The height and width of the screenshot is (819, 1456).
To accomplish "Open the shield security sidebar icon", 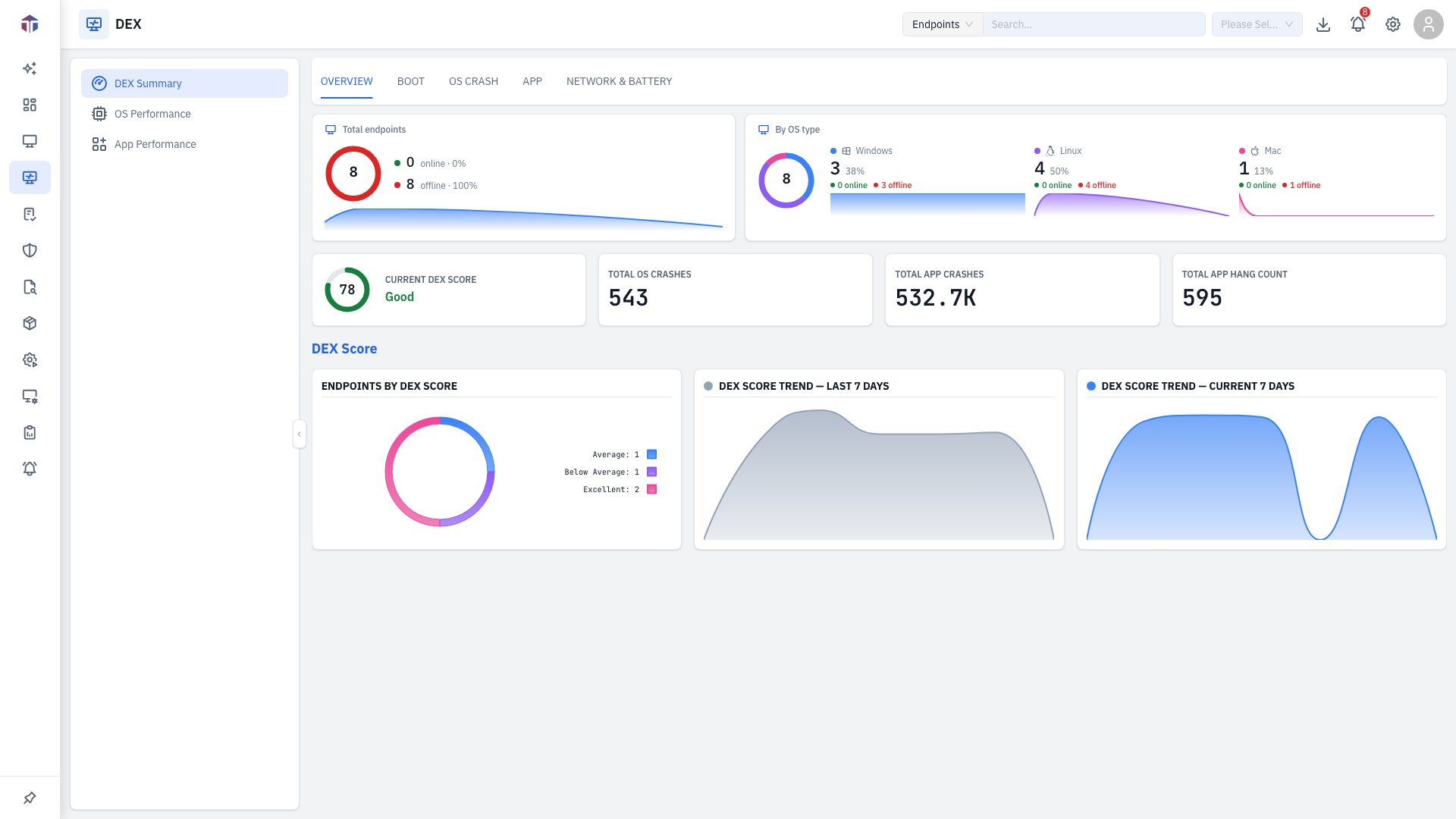I will [x=30, y=250].
